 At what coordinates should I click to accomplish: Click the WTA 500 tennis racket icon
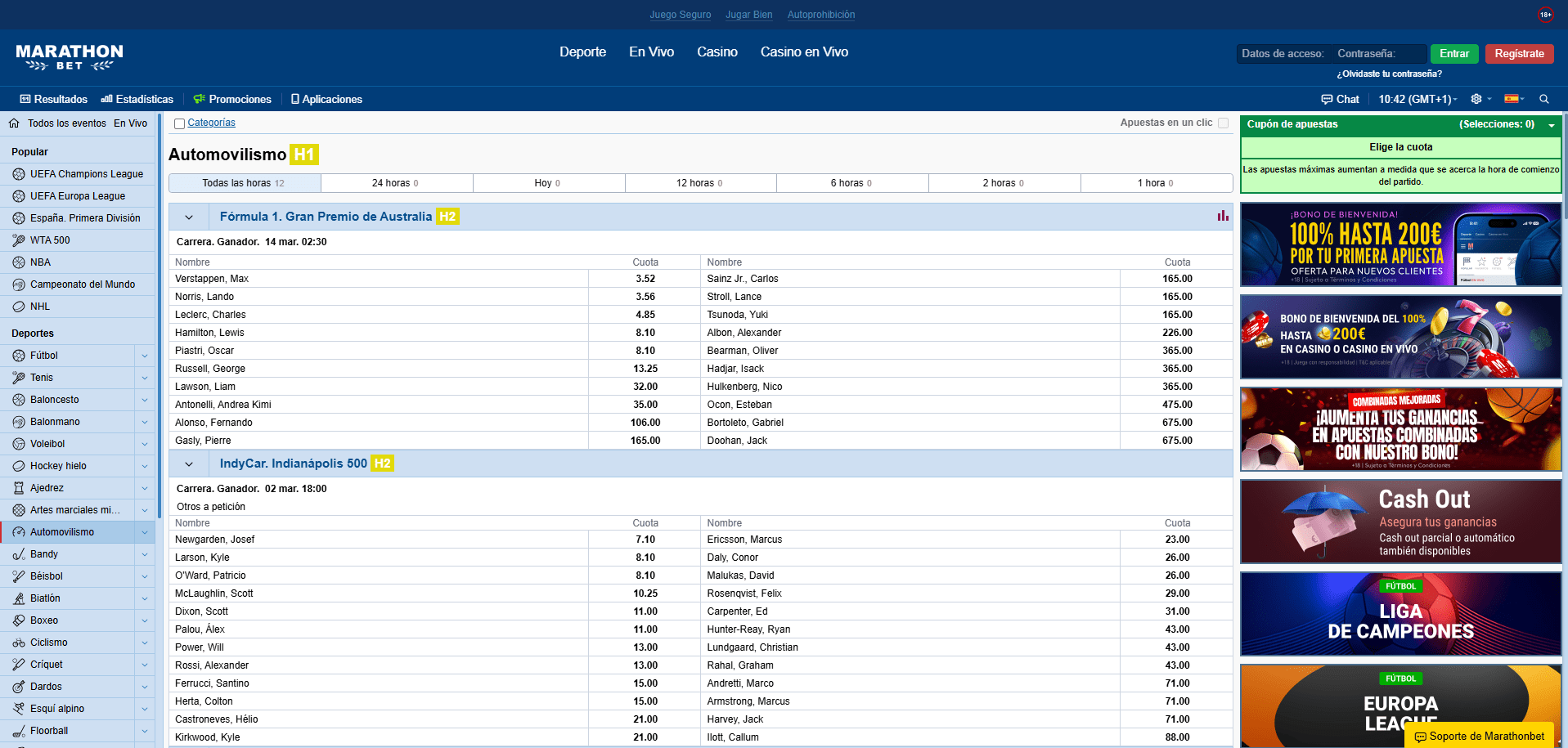[19, 240]
